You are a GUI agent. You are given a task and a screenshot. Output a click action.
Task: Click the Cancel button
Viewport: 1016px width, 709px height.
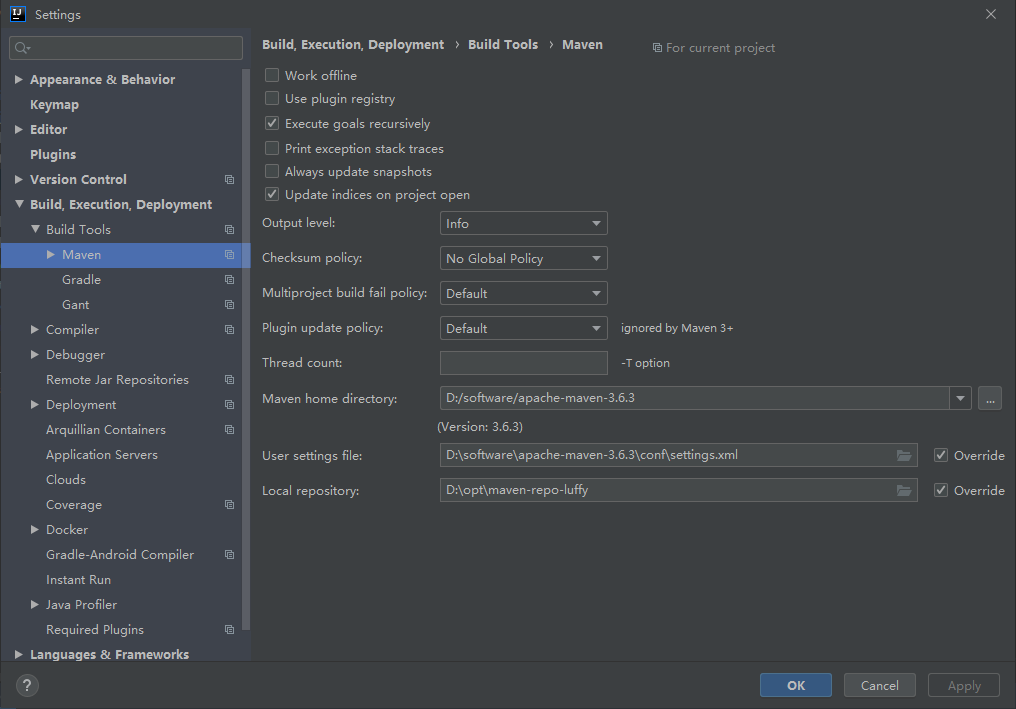pyautogui.click(x=879, y=685)
